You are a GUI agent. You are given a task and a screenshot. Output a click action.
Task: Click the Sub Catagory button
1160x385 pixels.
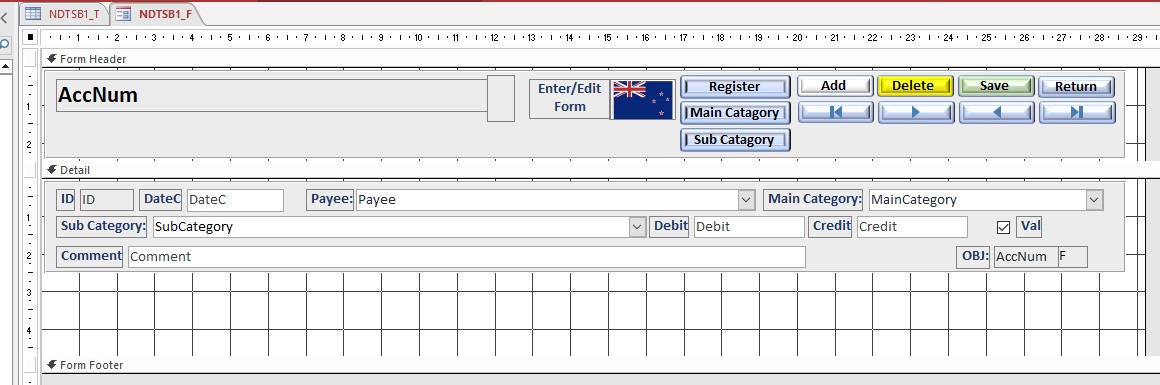[x=735, y=139]
